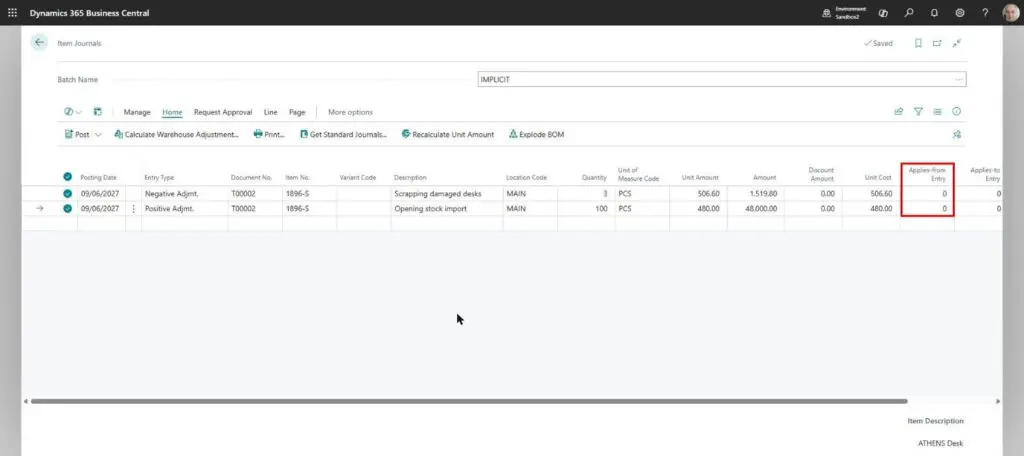
Task: Bookmark this page icon
Action: (918, 43)
